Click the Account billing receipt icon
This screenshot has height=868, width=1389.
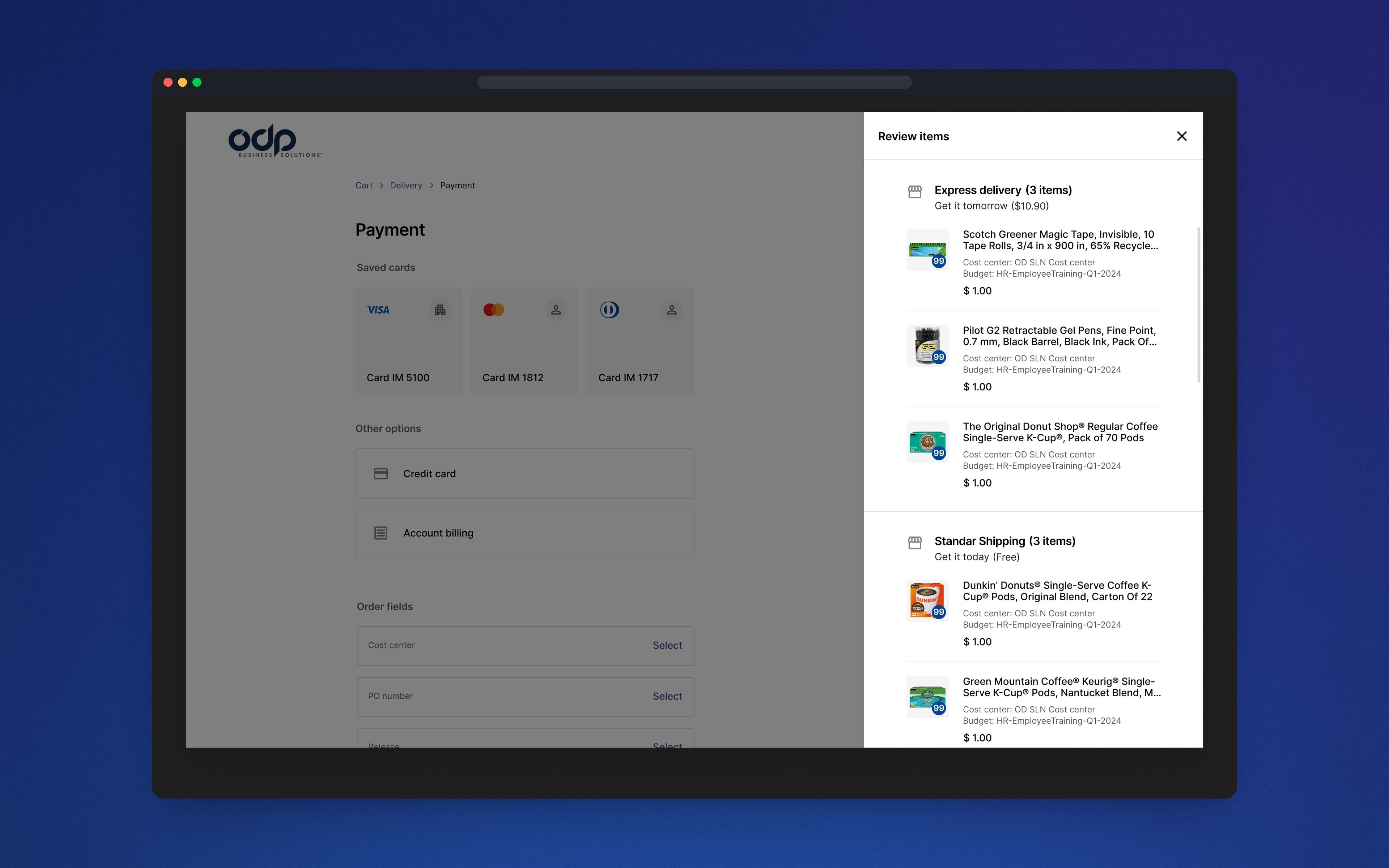click(381, 533)
